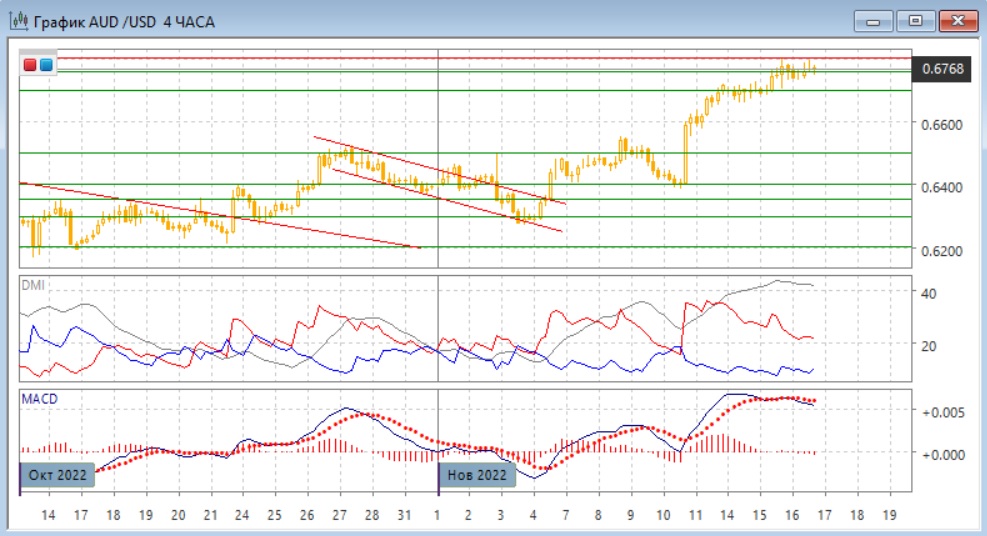The height and width of the screenshot is (536, 987).
Task: Close the AUD/USD chart window
Action: (957, 20)
